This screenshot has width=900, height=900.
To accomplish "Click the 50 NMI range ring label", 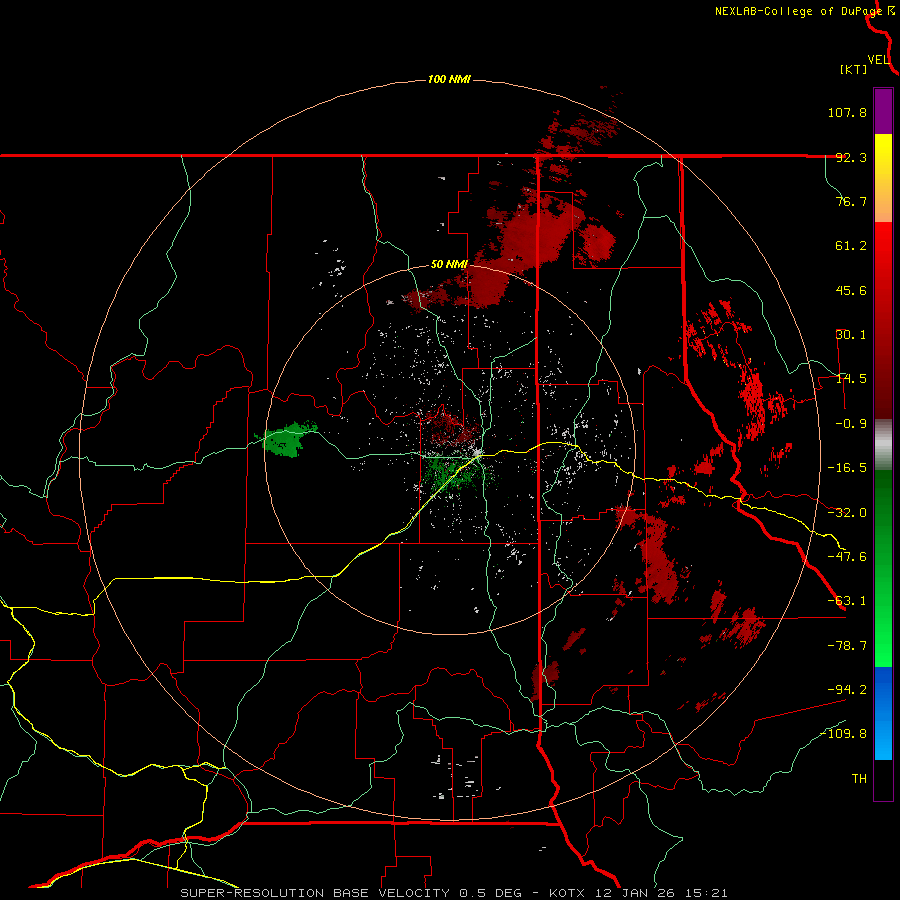I will (449, 265).
